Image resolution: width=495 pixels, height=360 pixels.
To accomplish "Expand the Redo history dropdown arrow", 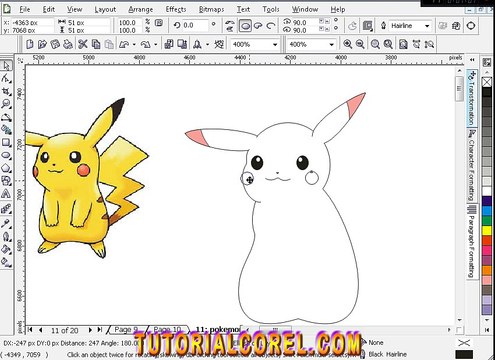I will tap(156, 44).
